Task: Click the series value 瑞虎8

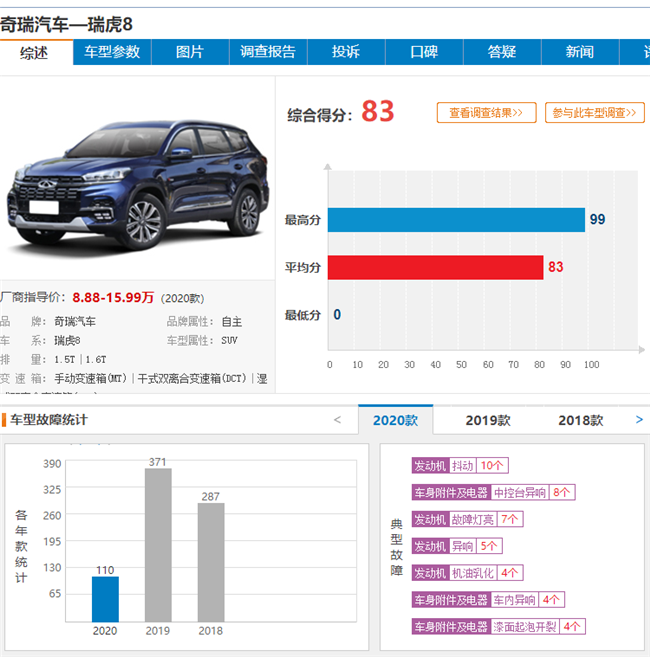Action: pos(67,340)
